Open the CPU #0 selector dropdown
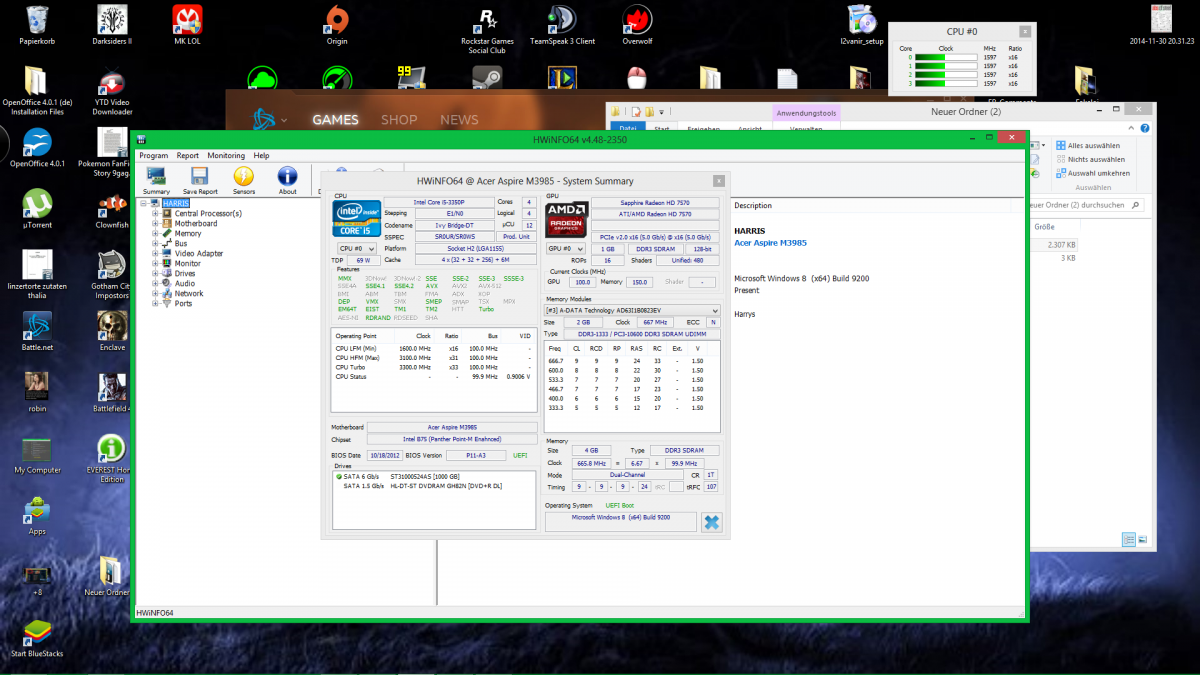This screenshot has height=675, width=1200. (x=357, y=248)
